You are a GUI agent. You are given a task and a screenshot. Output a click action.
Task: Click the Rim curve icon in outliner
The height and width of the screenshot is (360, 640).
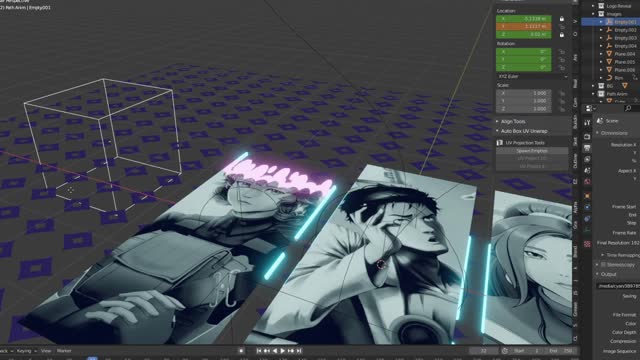click(x=609, y=78)
